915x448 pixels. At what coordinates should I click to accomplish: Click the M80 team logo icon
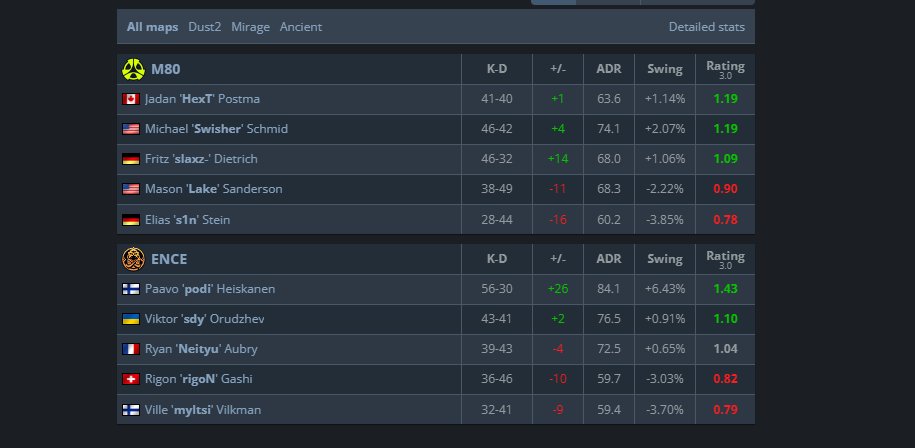(x=133, y=69)
